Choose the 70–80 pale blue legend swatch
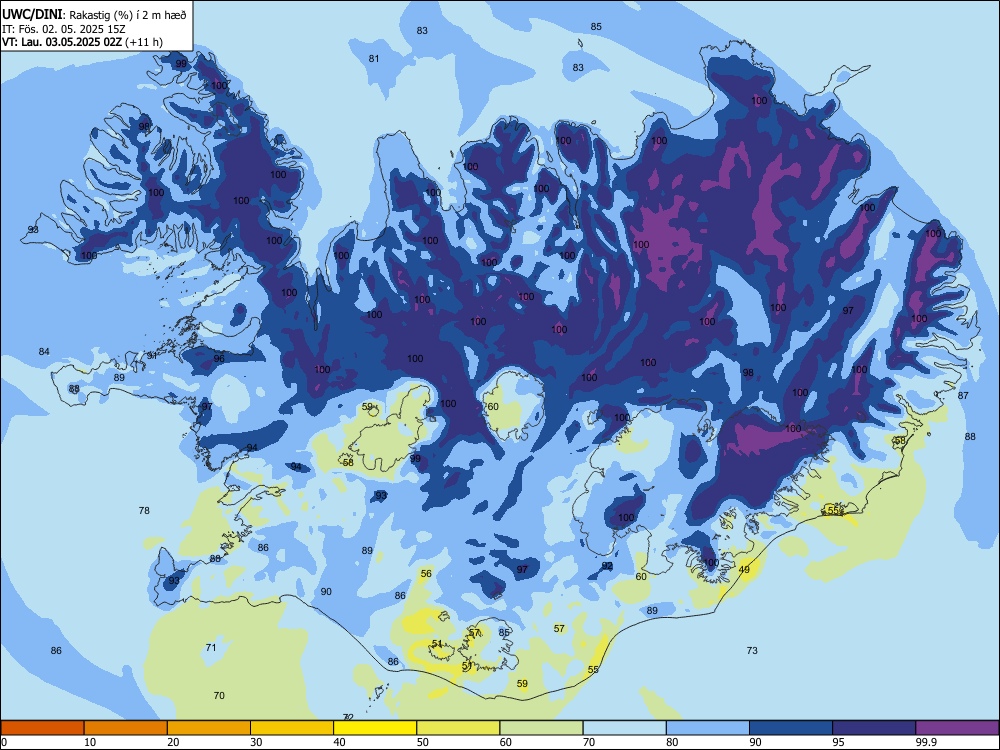This screenshot has height=750, width=1000. [x=624, y=728]
